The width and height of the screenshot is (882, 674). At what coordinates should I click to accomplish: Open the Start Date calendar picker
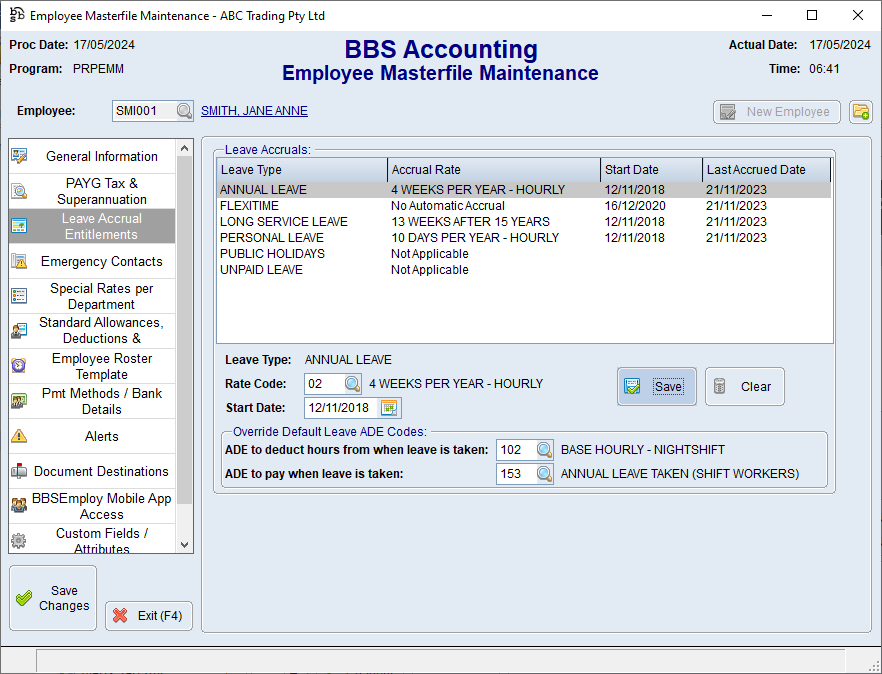pyautogui.click(x=389, y=408)
